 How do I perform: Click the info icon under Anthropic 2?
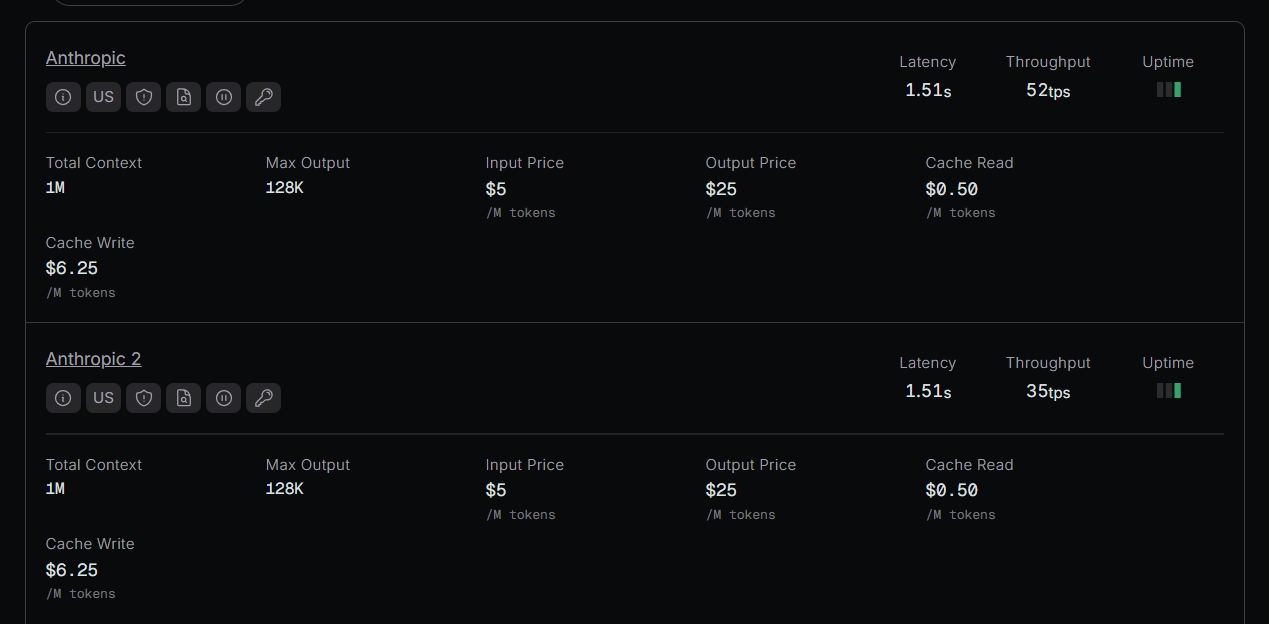coord(63,398)
